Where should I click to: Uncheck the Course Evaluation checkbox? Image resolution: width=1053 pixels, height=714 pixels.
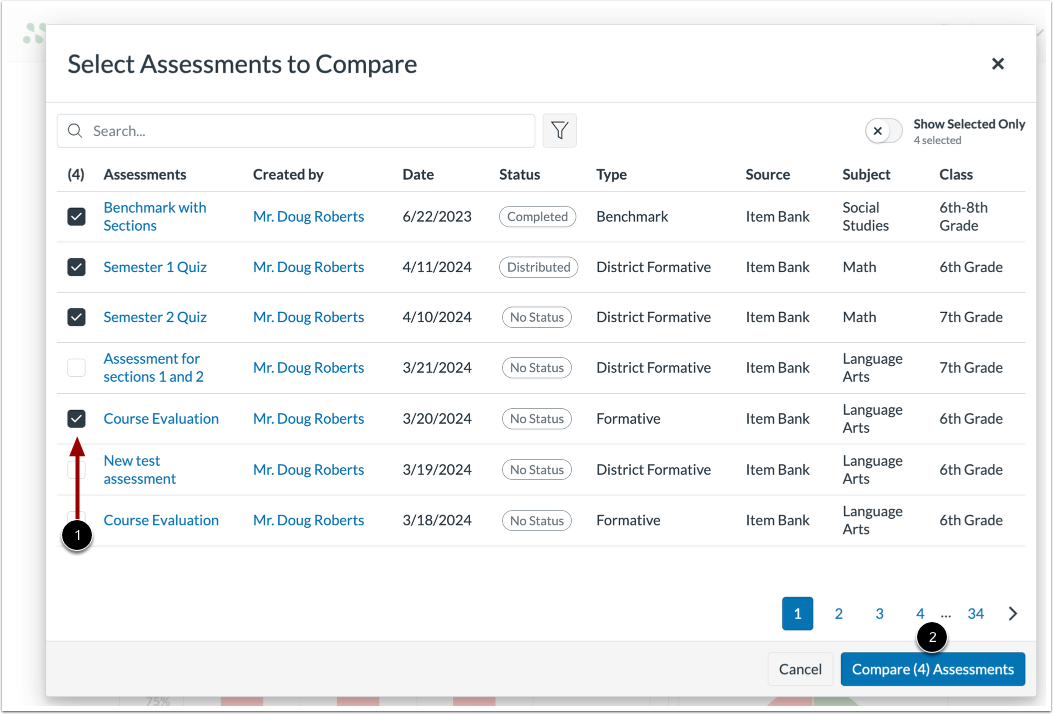[76, 418]
